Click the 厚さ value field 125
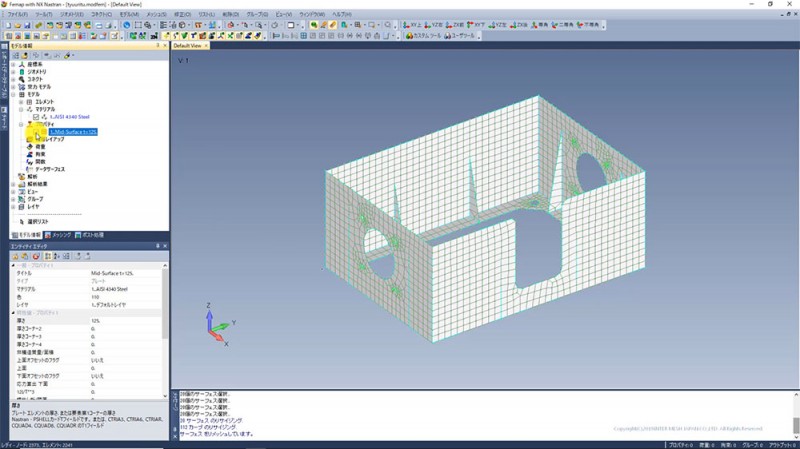800x449 pixels. (126, 321)
